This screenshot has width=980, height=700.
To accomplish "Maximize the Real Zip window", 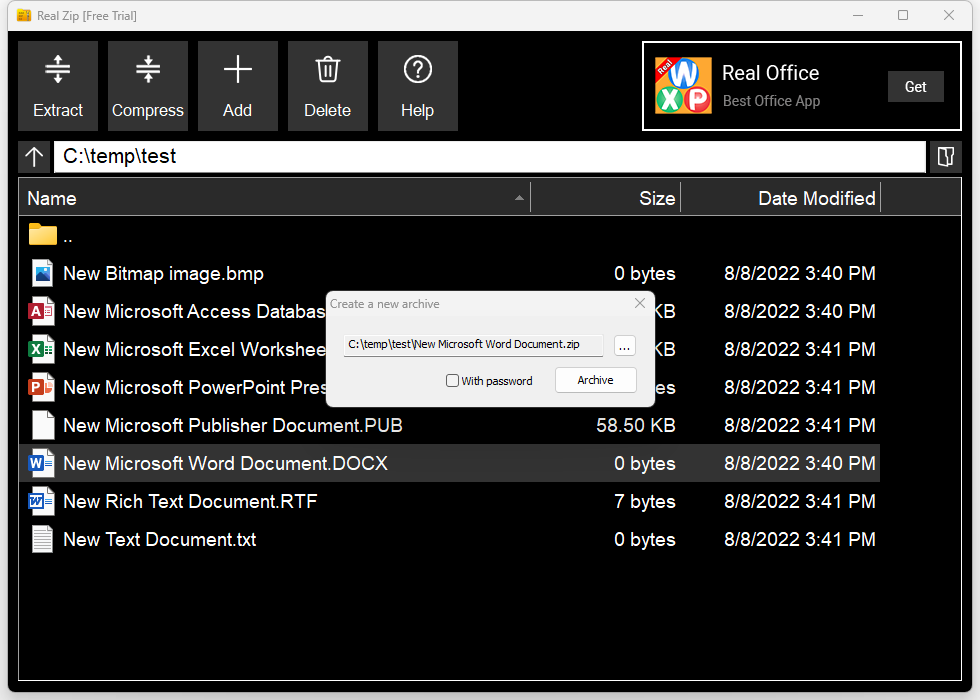I will (x=903, y=15).
